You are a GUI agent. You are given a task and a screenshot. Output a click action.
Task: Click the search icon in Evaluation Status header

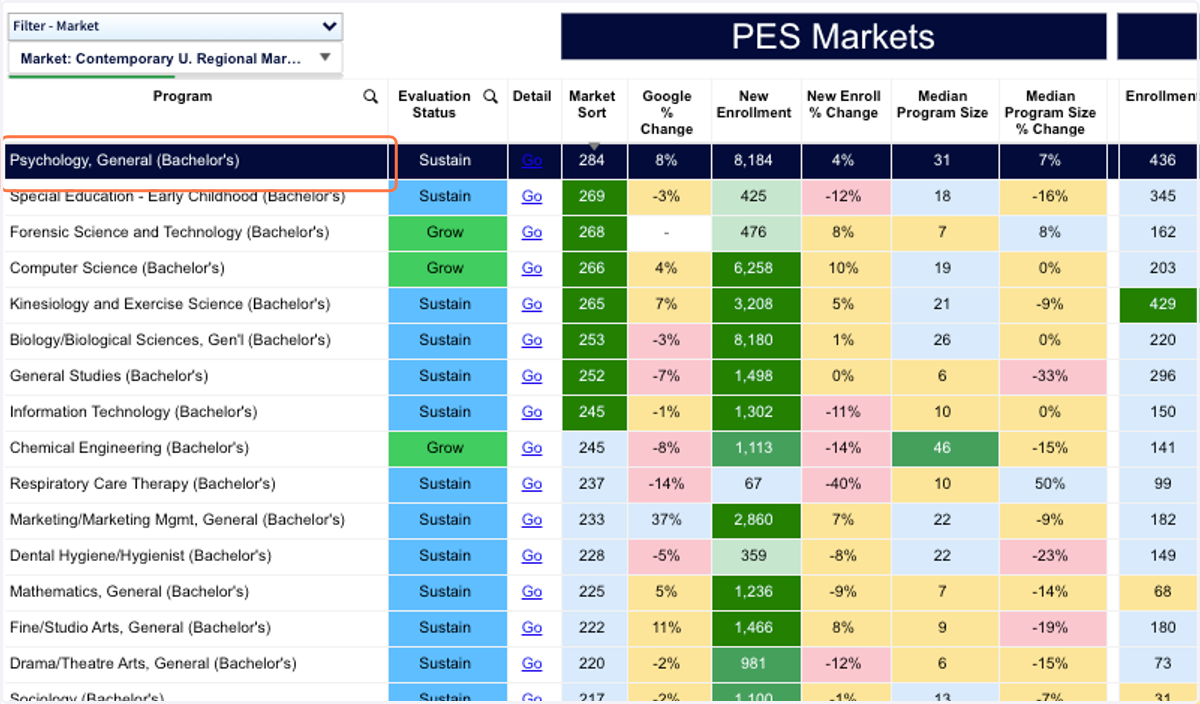[x=491, y=97]
